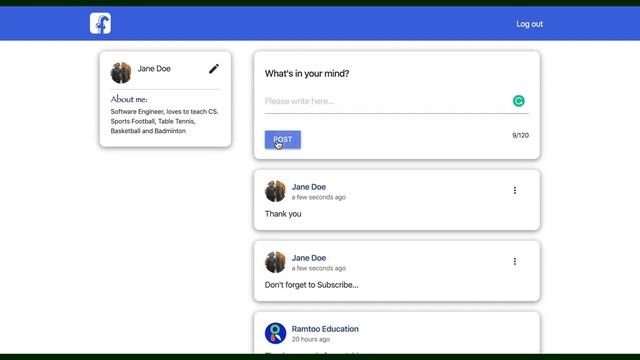The width and height of the screenshot is (640, 360).
Task: Click the Log out link
Action: pos(529,24)
